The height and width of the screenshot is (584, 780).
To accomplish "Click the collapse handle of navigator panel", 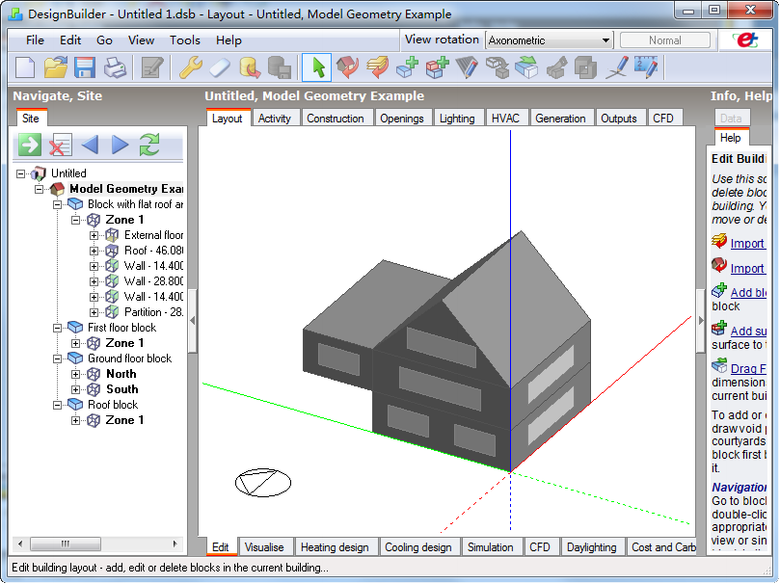I will pos(193,320).
